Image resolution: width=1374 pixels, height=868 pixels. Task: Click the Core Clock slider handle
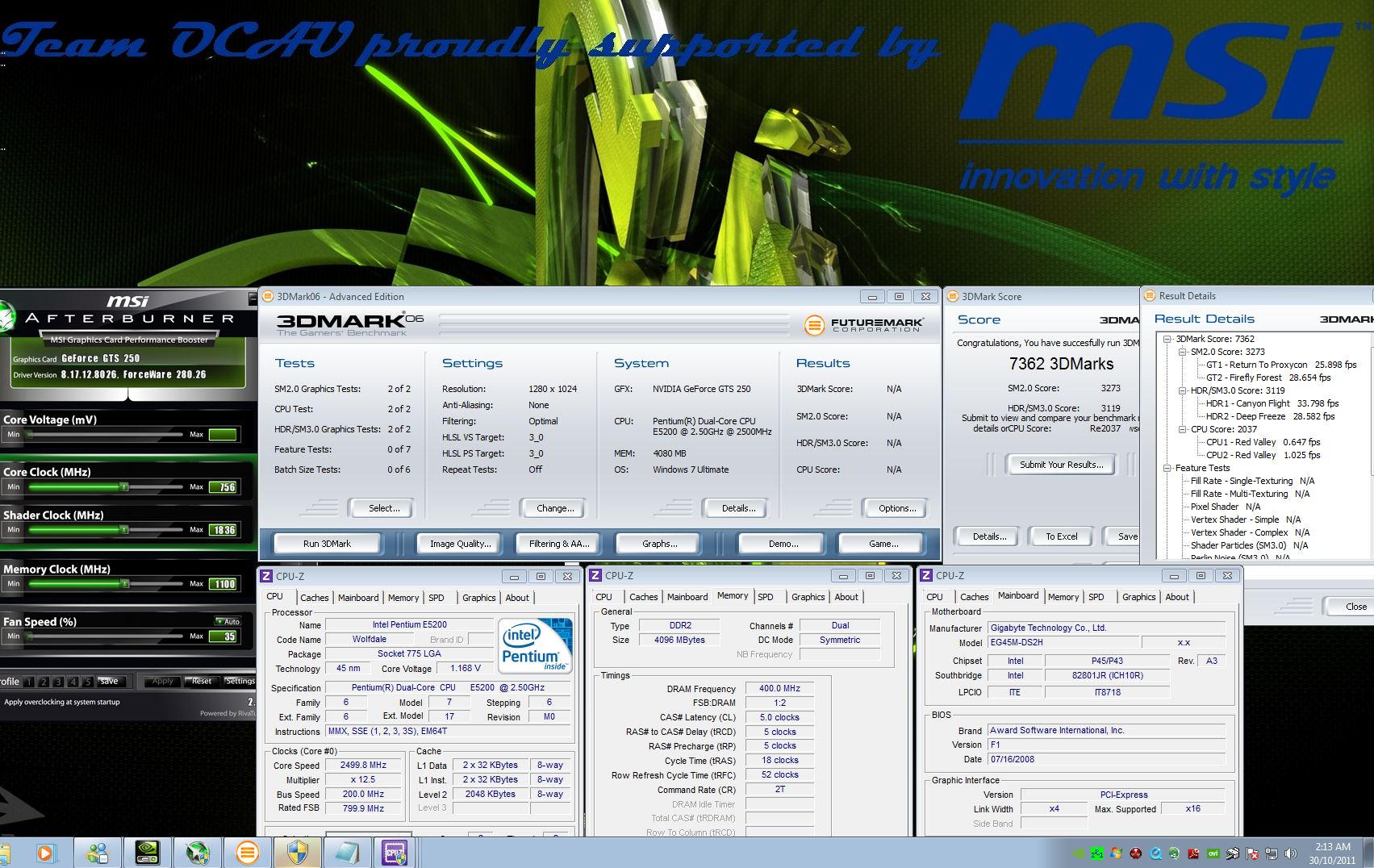point(124,486)
